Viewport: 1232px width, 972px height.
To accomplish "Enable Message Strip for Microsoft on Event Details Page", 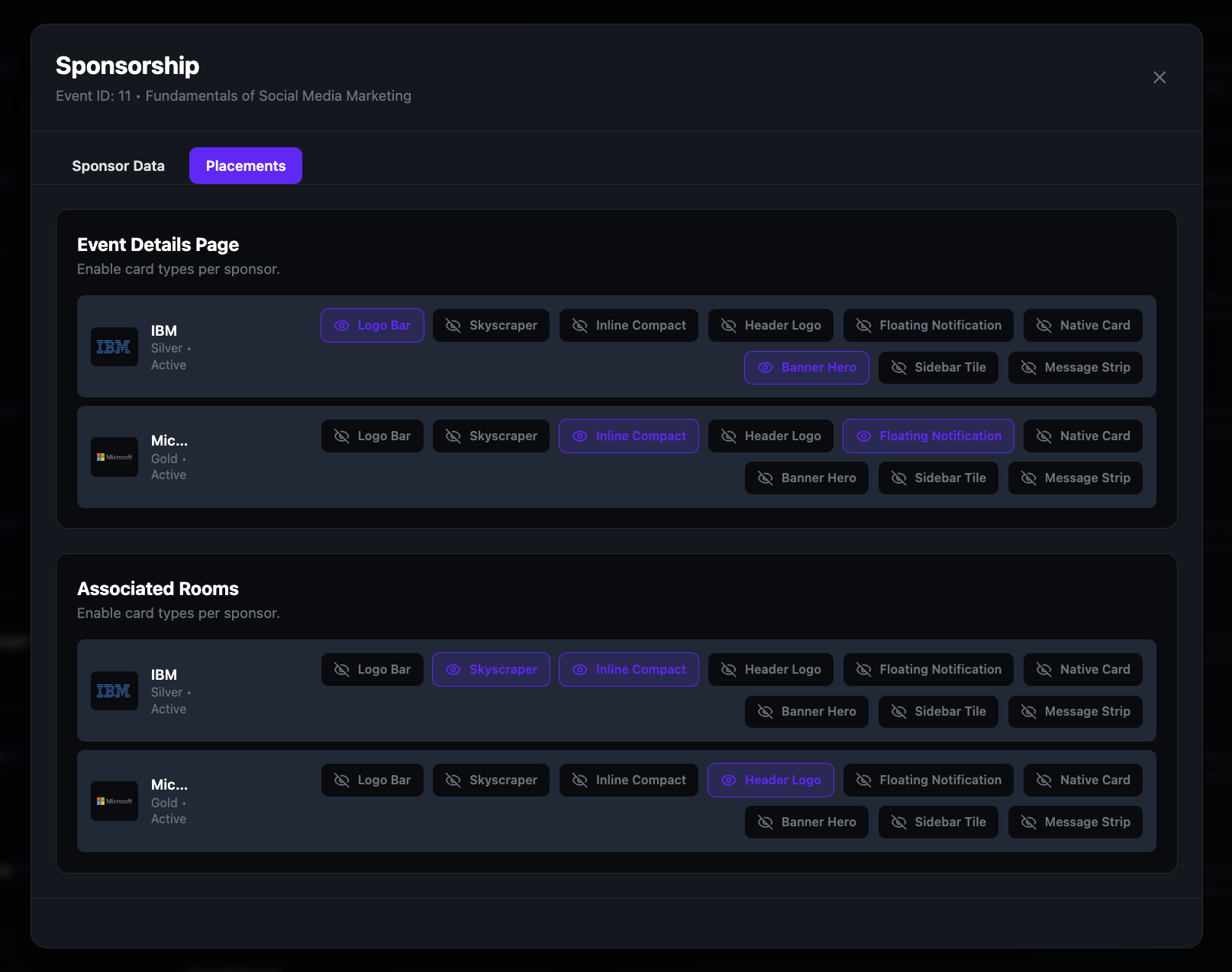I will click(1076, 478).
